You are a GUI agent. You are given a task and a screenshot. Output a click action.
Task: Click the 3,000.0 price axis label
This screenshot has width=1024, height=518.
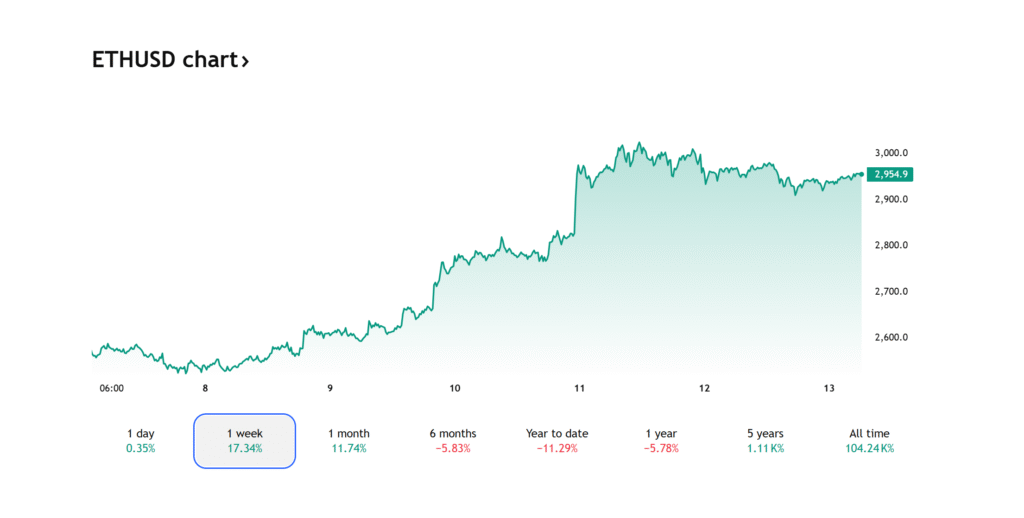891,153
